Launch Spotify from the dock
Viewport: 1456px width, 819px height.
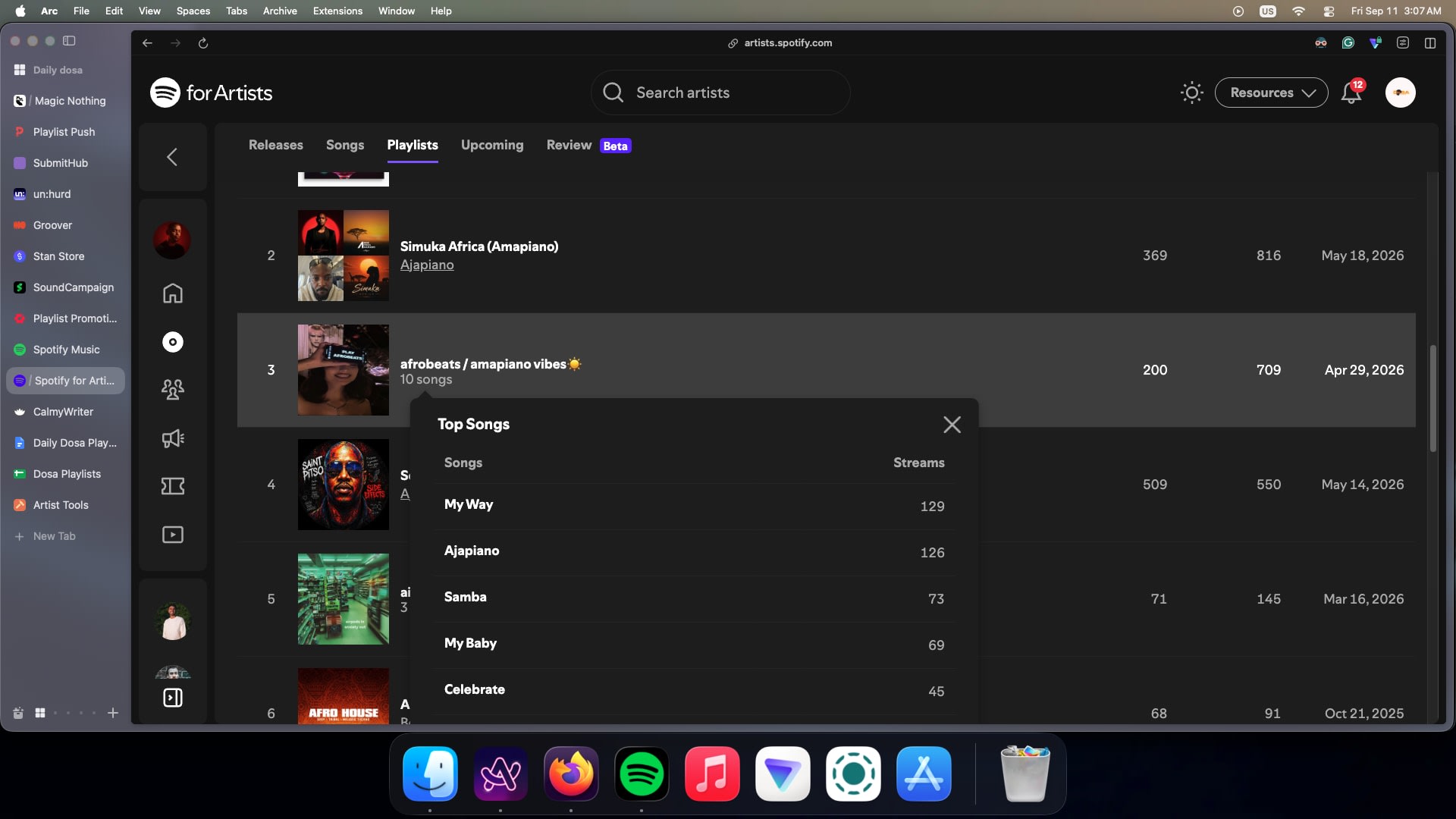pyautogui.click(x=642, y=774)
